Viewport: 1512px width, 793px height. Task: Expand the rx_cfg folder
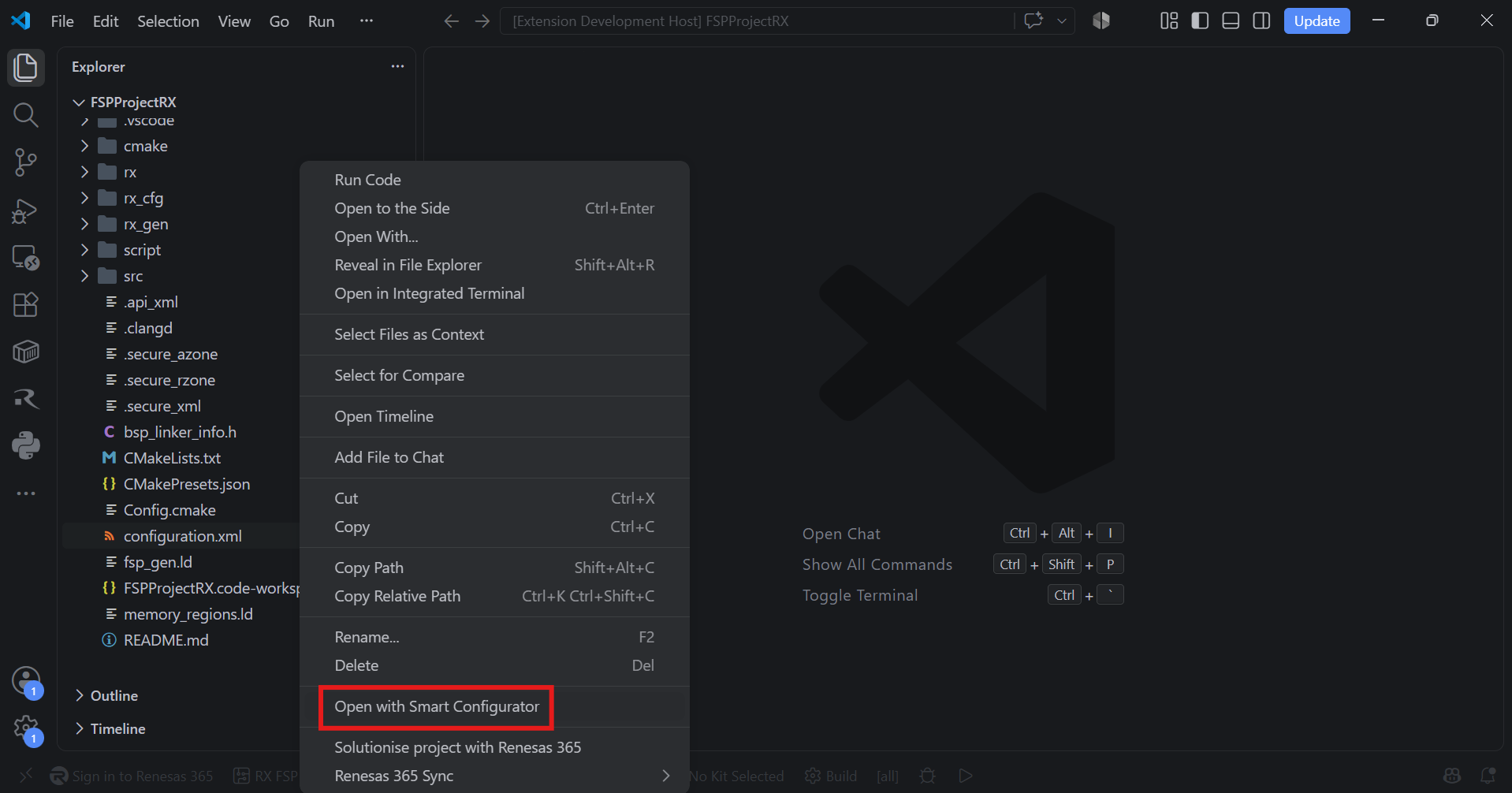[x=84, y=198]
